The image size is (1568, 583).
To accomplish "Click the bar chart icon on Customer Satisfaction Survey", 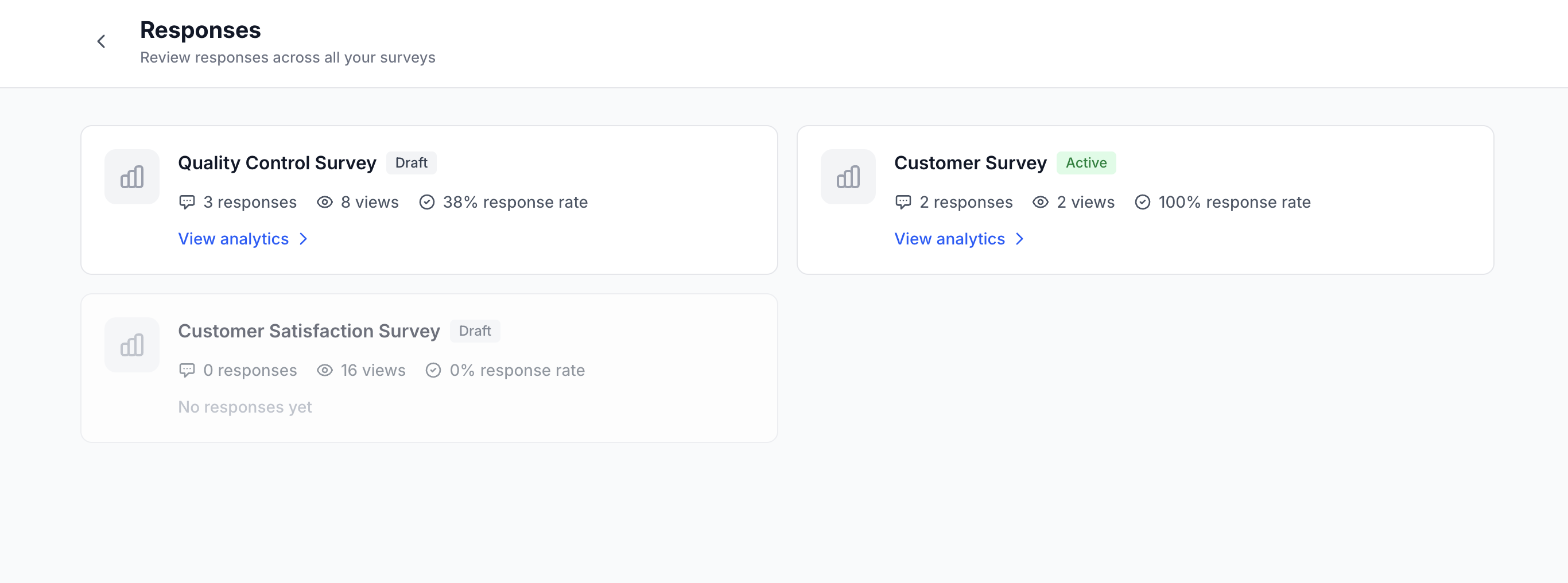I will [131, 344].
